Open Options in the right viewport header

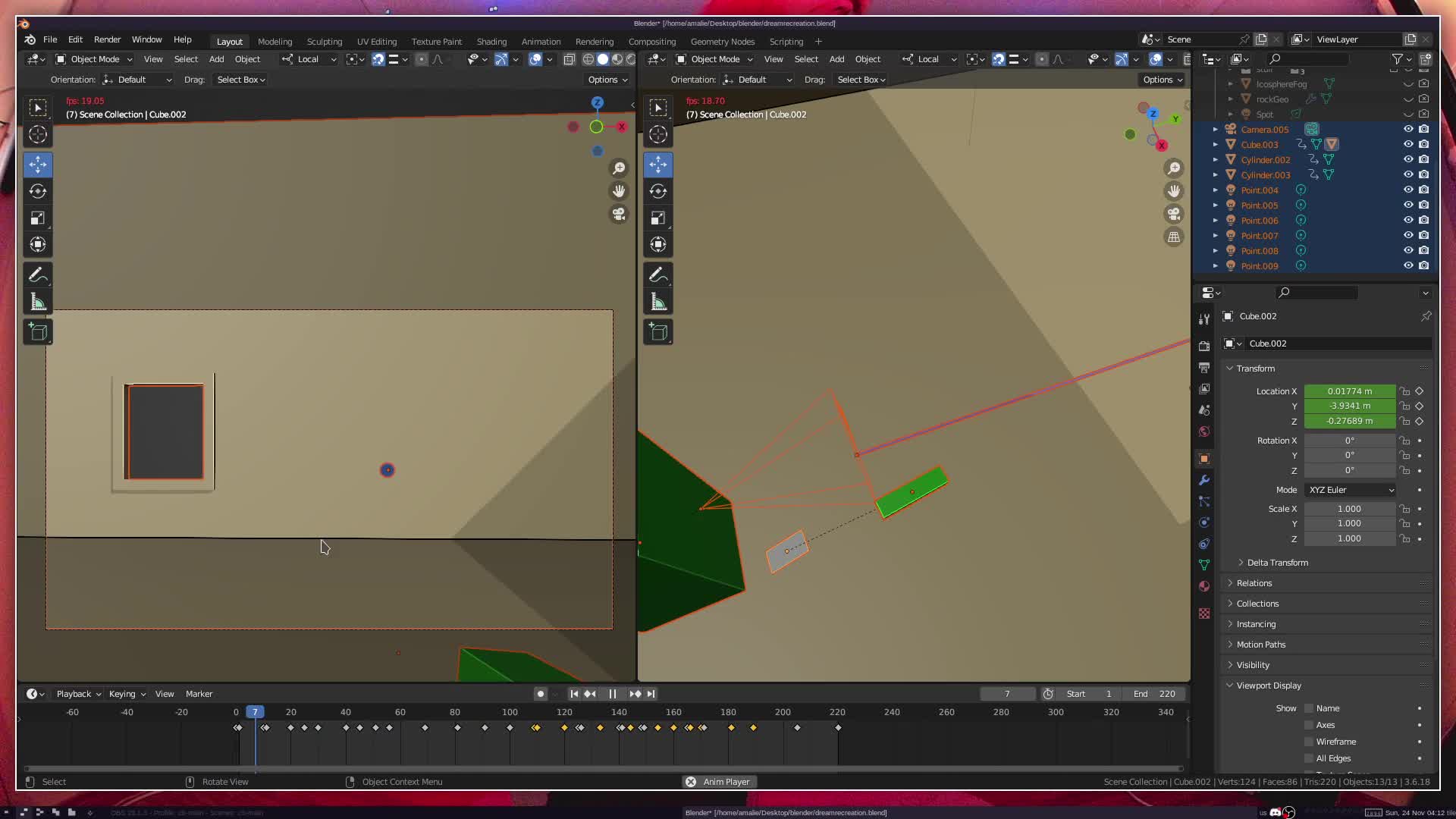[x=1162, y=80]
